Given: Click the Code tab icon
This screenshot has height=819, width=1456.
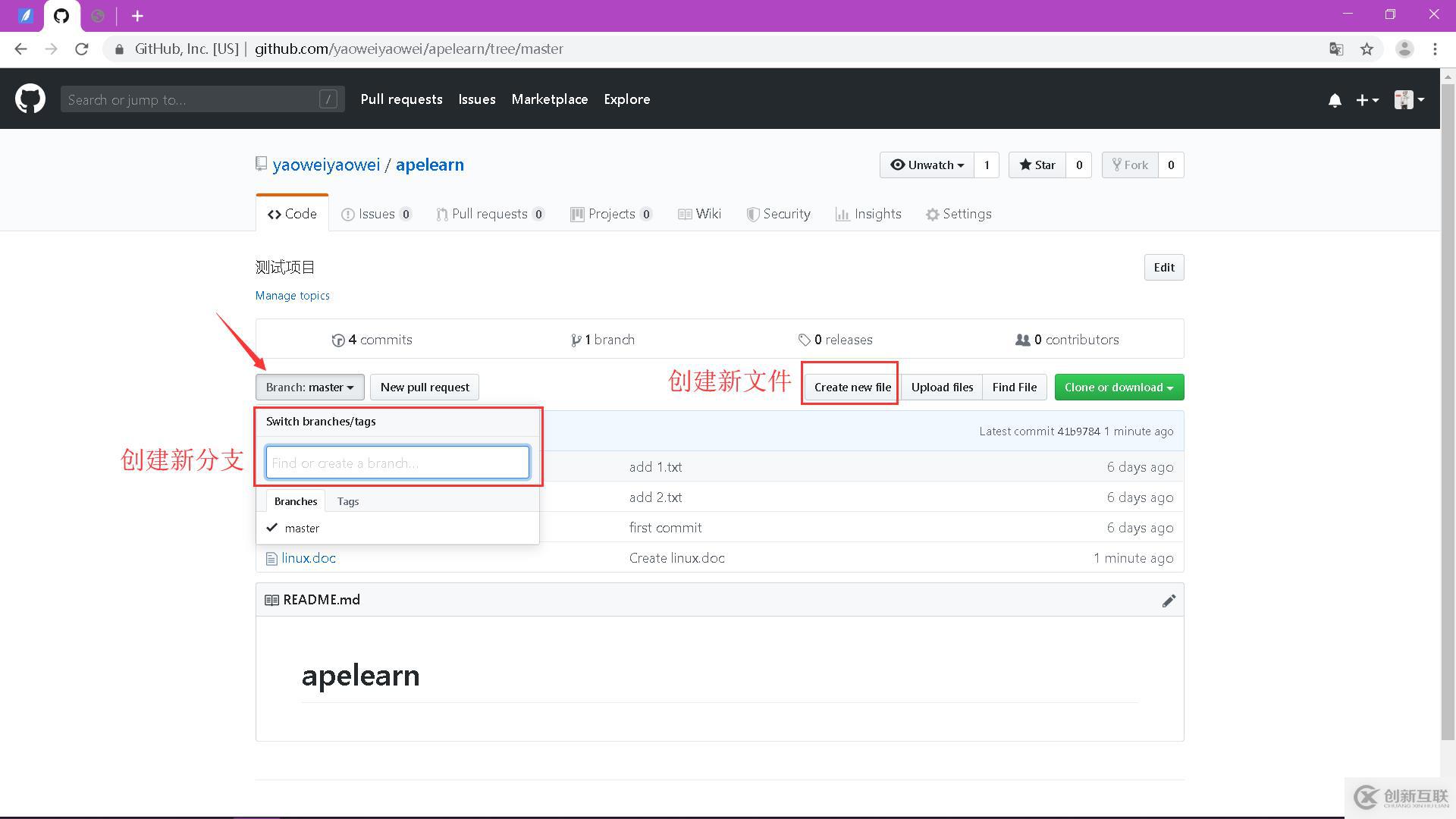Looking at the screenshot, I should click(274, 214).
